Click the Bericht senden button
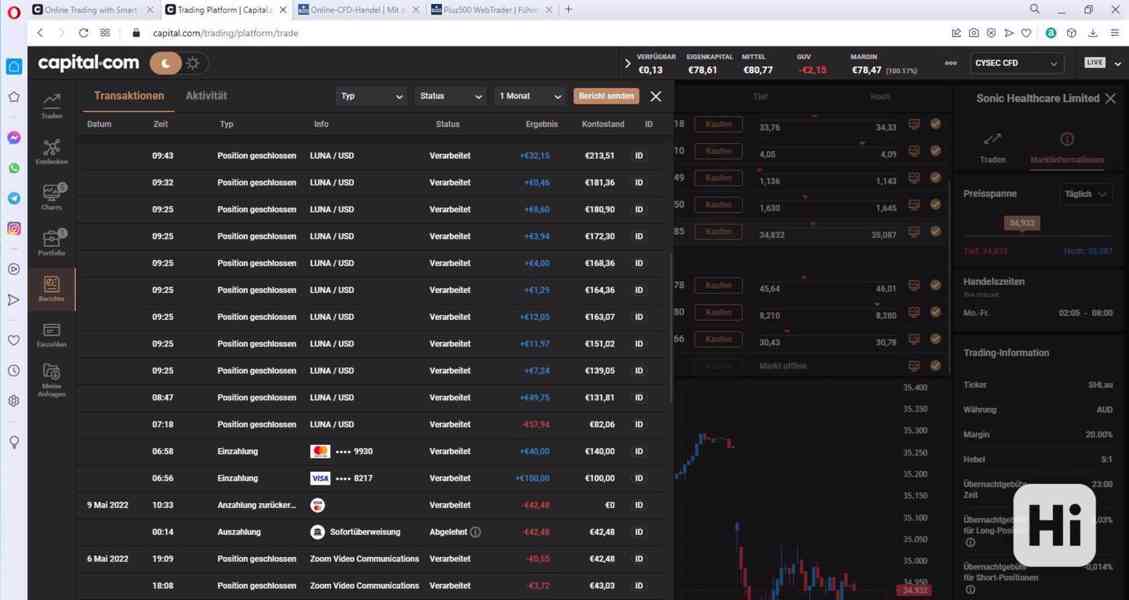This screenshot has width=1129, height=600. point(606,96)
